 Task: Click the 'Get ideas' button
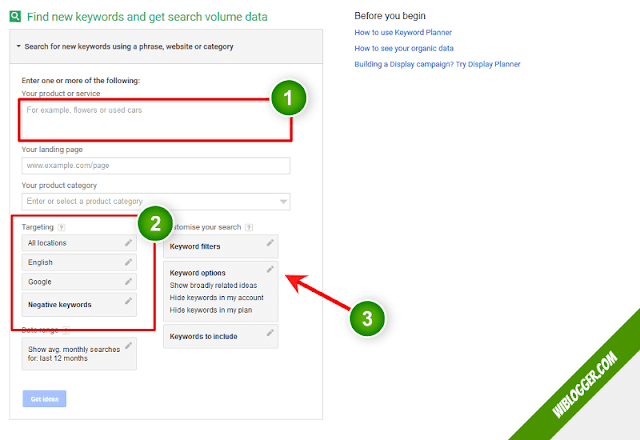click(x=44, y=399)
